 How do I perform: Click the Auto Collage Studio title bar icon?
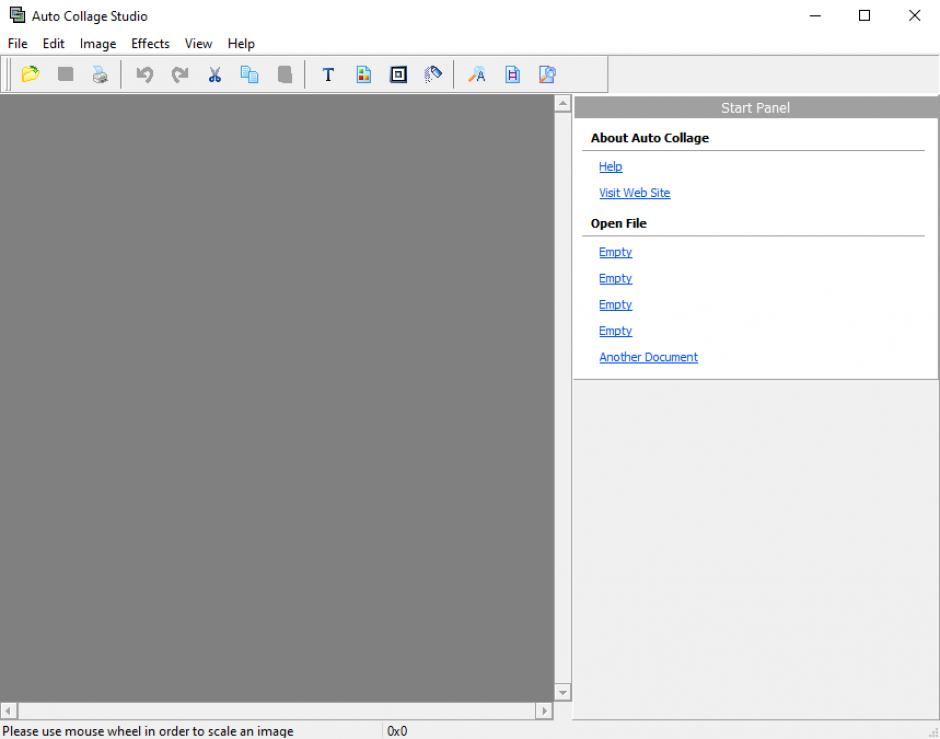pyautogui.click(x=17, y=15)
